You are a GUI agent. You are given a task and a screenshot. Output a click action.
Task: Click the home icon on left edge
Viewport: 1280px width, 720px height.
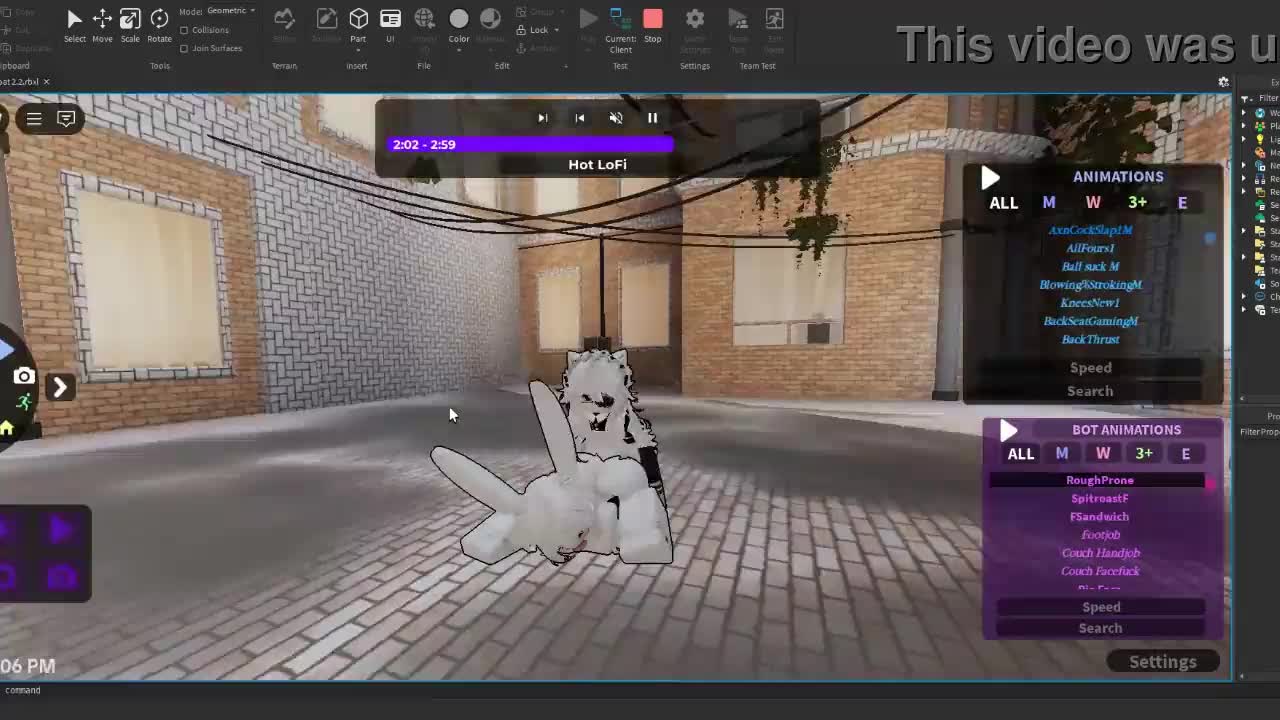[7, 429]
